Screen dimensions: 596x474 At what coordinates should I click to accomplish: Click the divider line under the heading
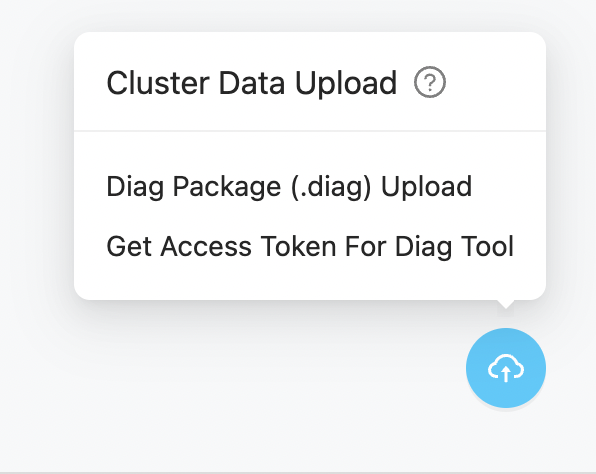pyautogui.click(x=310, y=131)
